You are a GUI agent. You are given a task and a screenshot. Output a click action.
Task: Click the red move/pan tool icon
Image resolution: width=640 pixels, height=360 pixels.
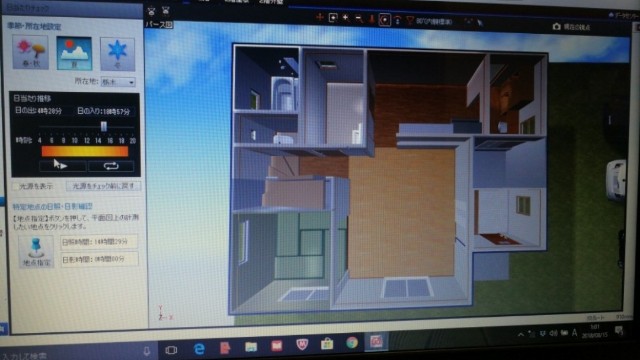[x=320, y=18]
